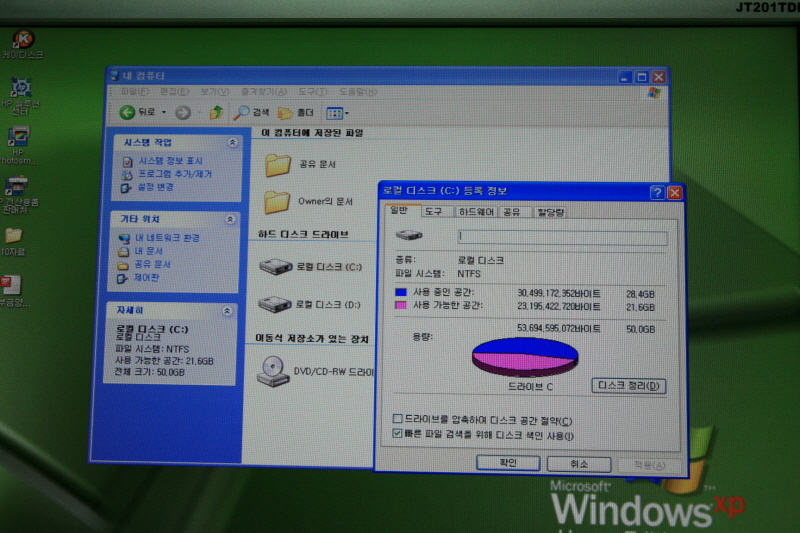800x533 pixels.
Task: Click 설정 변경 link
Action: (x=155, y=187)
